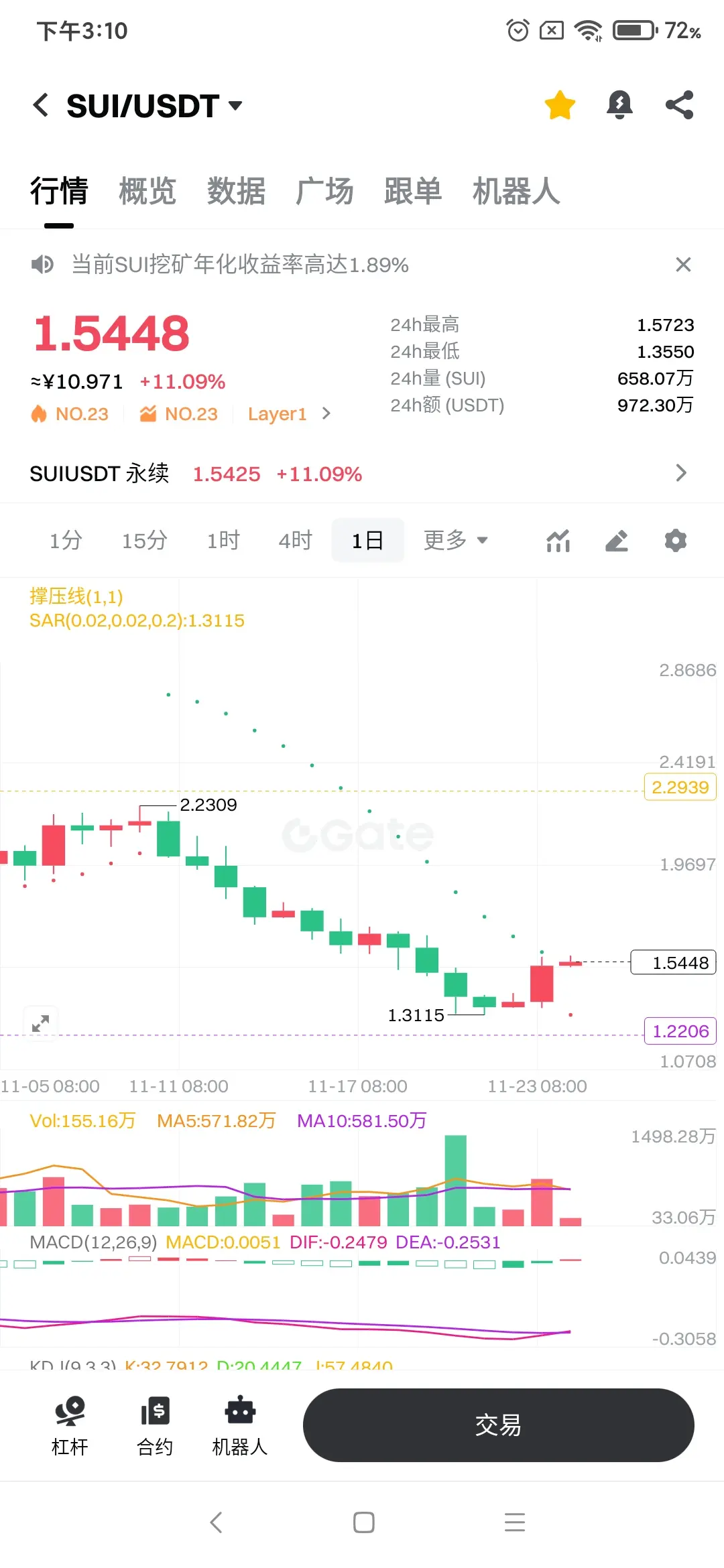724x1568 pixels.
Task: Switch to the 行情 tab
Action: pyautogui.click(x=59, y=191)
